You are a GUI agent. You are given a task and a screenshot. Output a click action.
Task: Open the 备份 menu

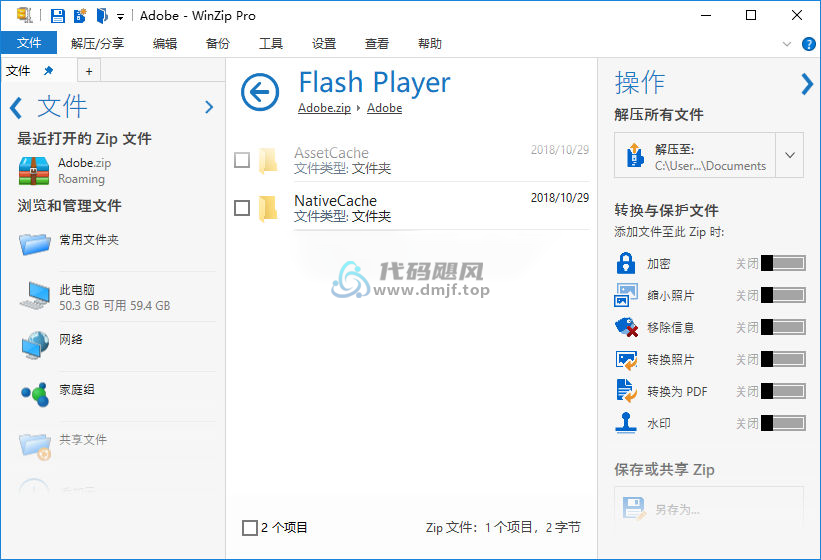[218, 43]
